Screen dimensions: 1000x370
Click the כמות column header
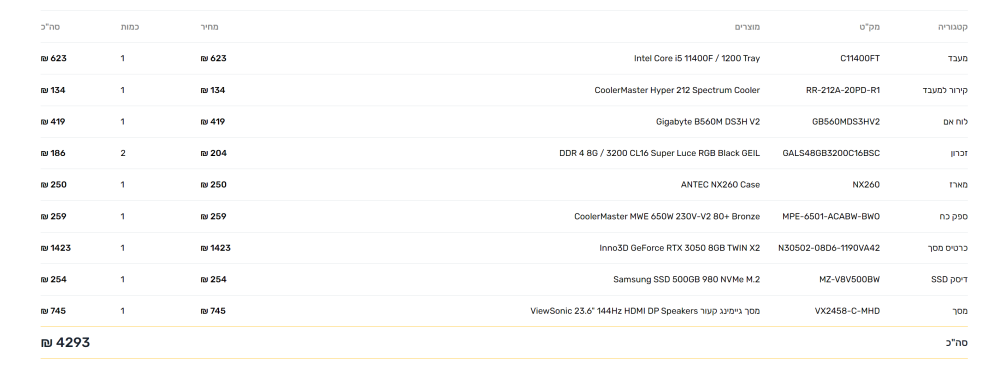[130, 27]
